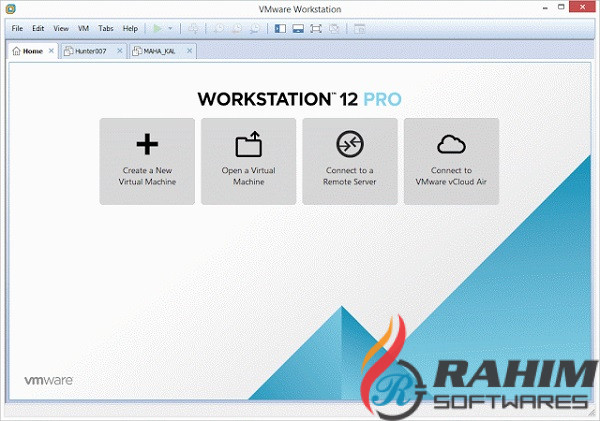Open the Snapshot Manager icon
The height and width of the screenshot is (421, 600).
(255, 29)
